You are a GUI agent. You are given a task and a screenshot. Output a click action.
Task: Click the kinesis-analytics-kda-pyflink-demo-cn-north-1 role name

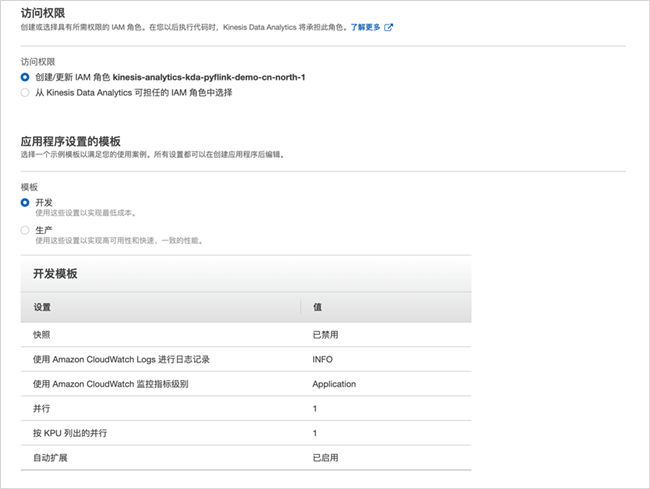209,77
